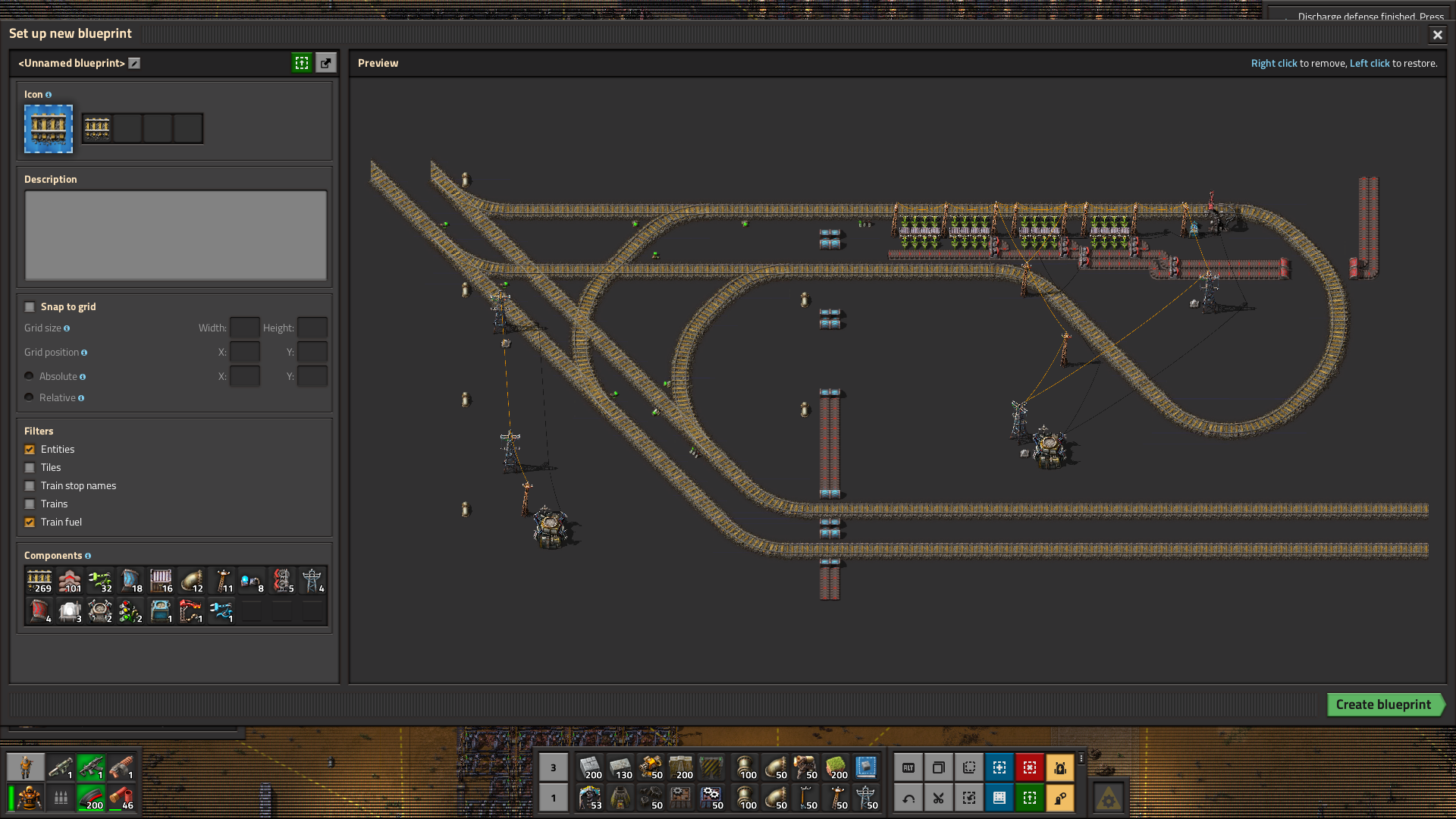1456x819 pixels.
Task: Click the first small rail icon slot
Action: [x=97, y=128]
